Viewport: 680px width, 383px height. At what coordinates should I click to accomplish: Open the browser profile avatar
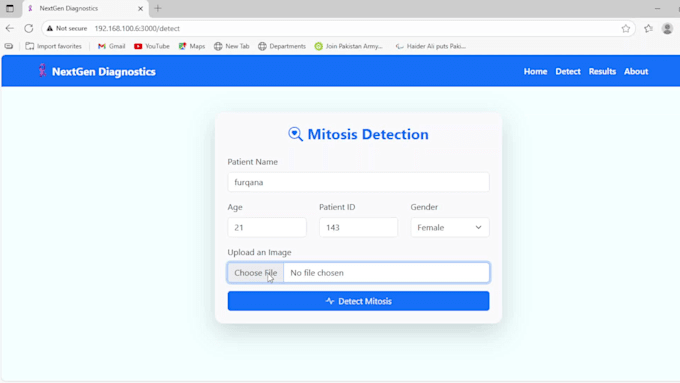pyautogui.click(x=667, y=29)
